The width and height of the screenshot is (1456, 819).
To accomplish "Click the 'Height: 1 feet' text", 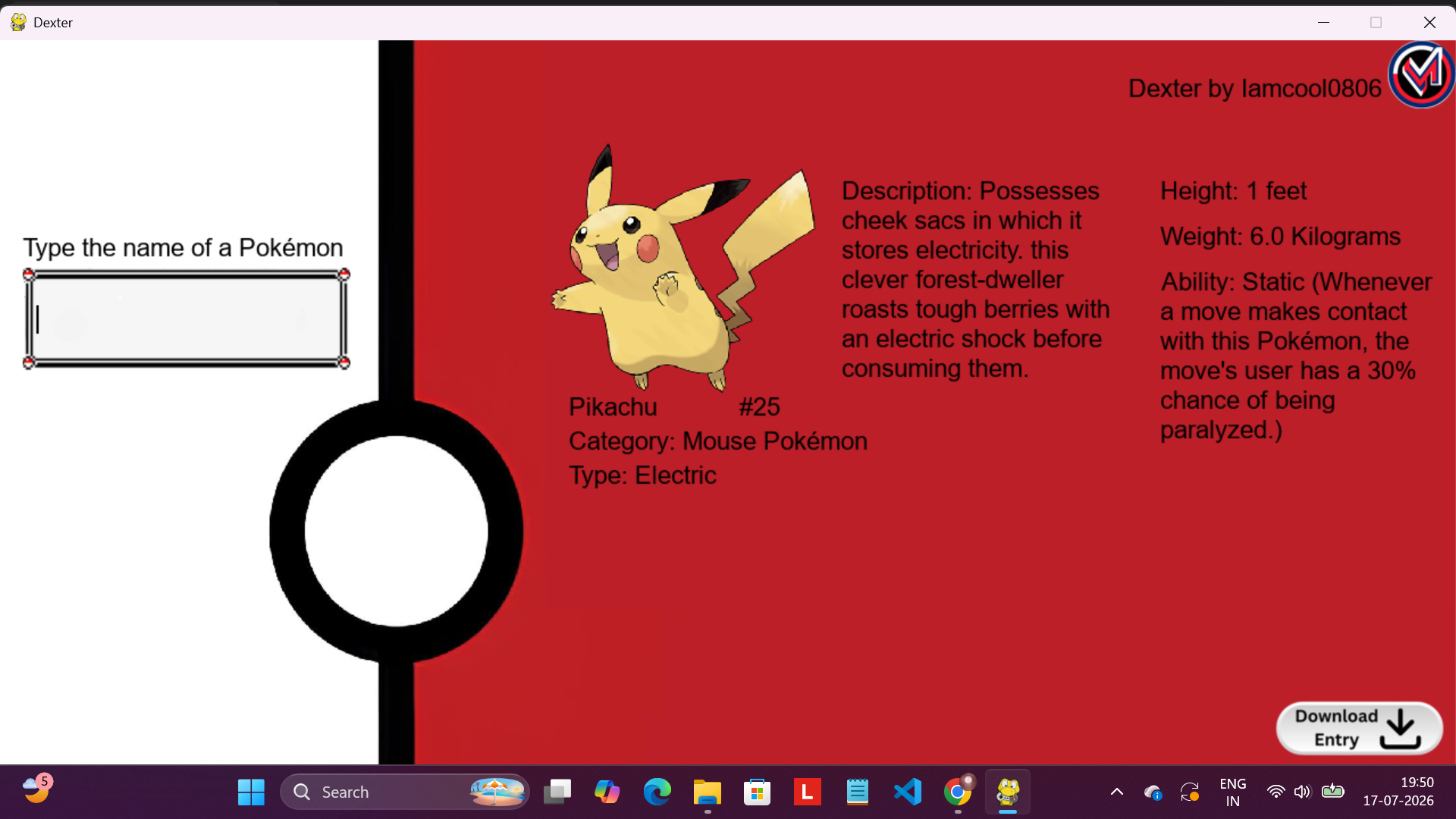I will (x=1234, y=191).
